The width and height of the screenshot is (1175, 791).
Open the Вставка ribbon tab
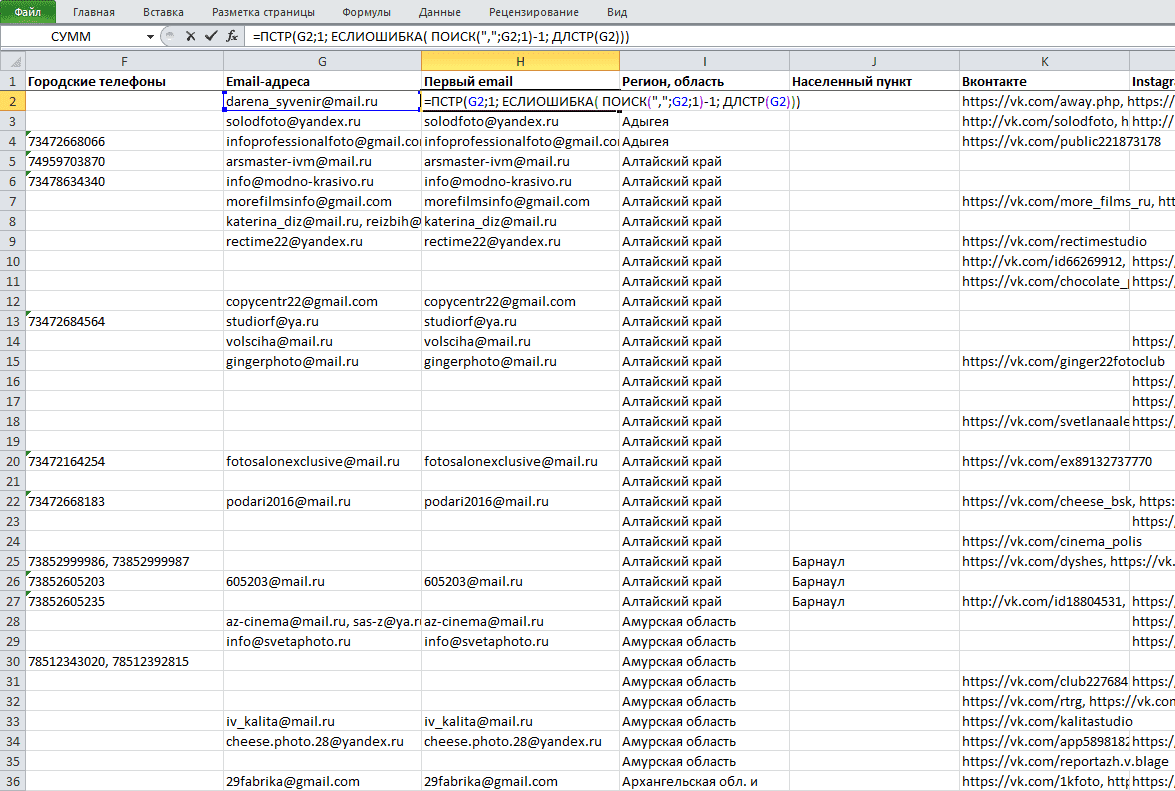[163, 12]
